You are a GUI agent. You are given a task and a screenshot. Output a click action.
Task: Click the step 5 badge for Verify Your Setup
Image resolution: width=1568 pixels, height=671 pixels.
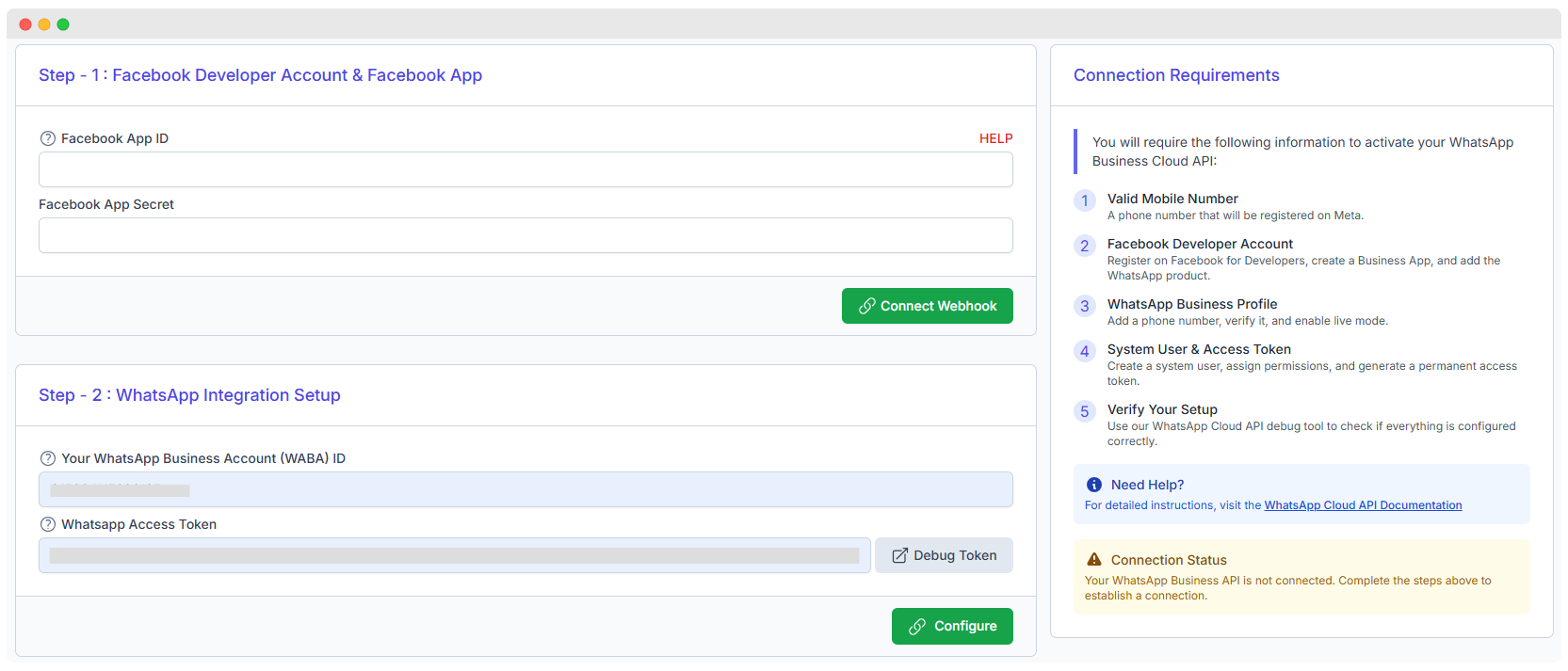1085,411
